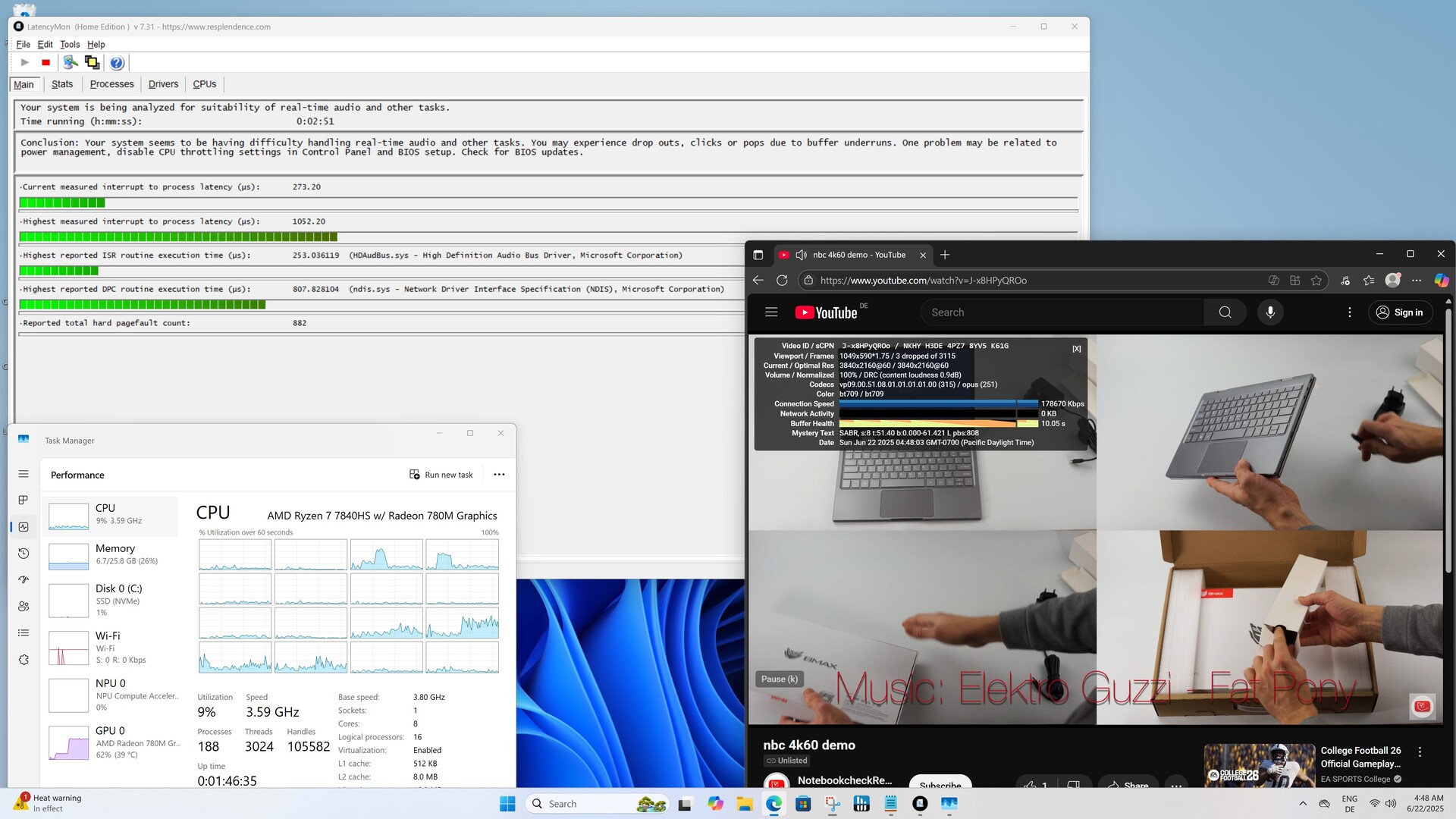The image size is (1456, 819).
Task: Open Users page in Task Manager sidebar
Action: (24, 607)
